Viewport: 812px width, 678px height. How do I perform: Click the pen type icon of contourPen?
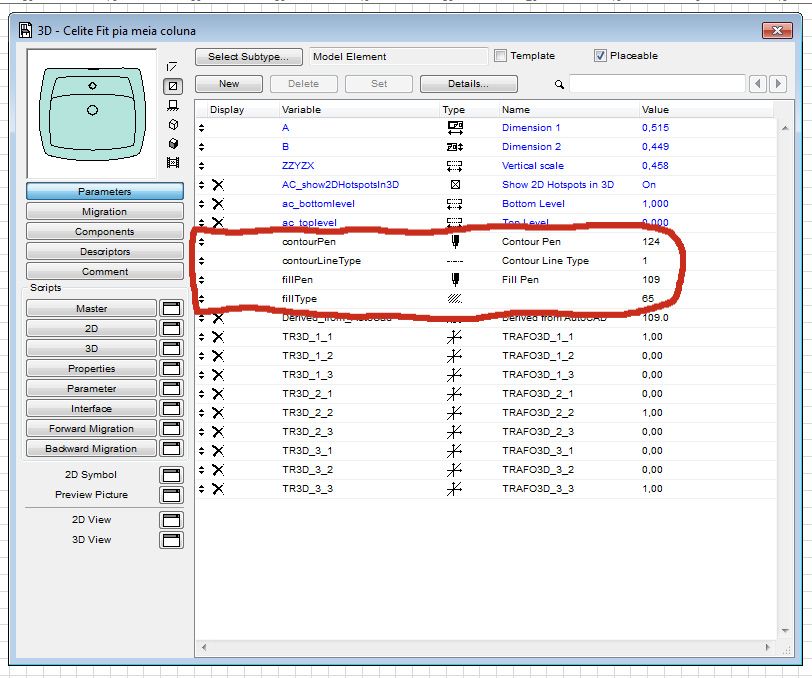(455, 241)
